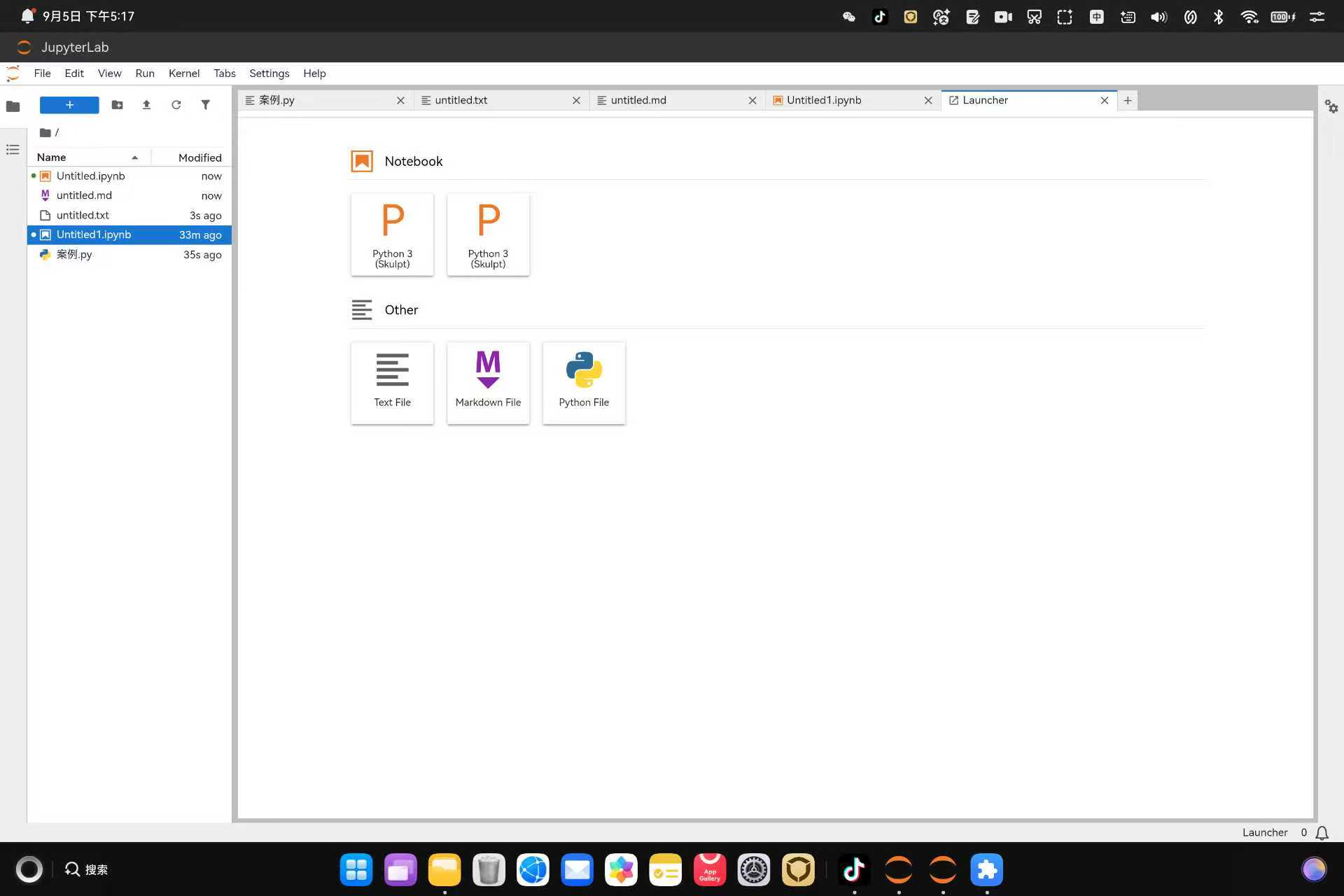Open the Wi-Fi status icon in top bar

click(1249, 17)
